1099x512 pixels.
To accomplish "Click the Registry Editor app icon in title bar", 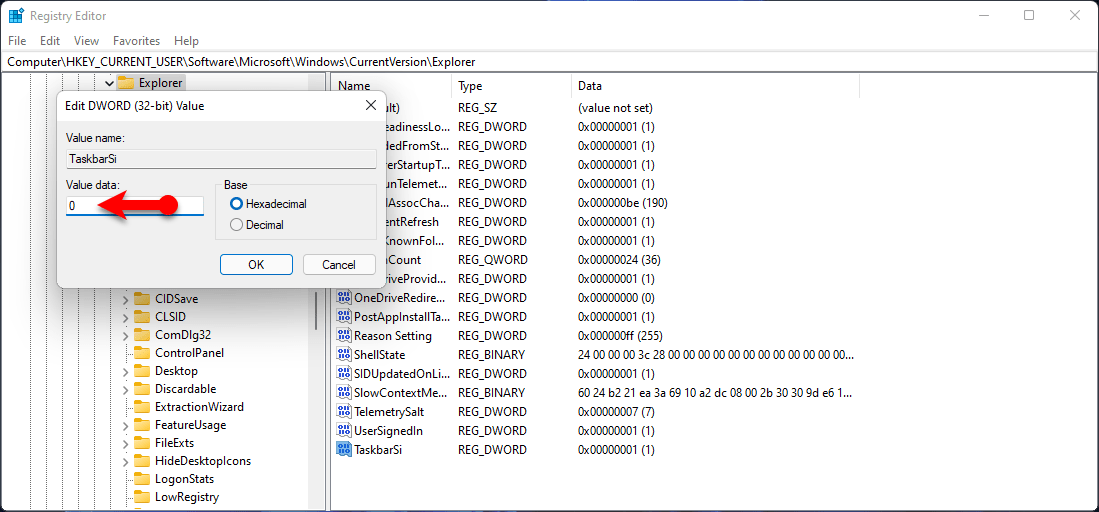I will (x=16, y=15).
